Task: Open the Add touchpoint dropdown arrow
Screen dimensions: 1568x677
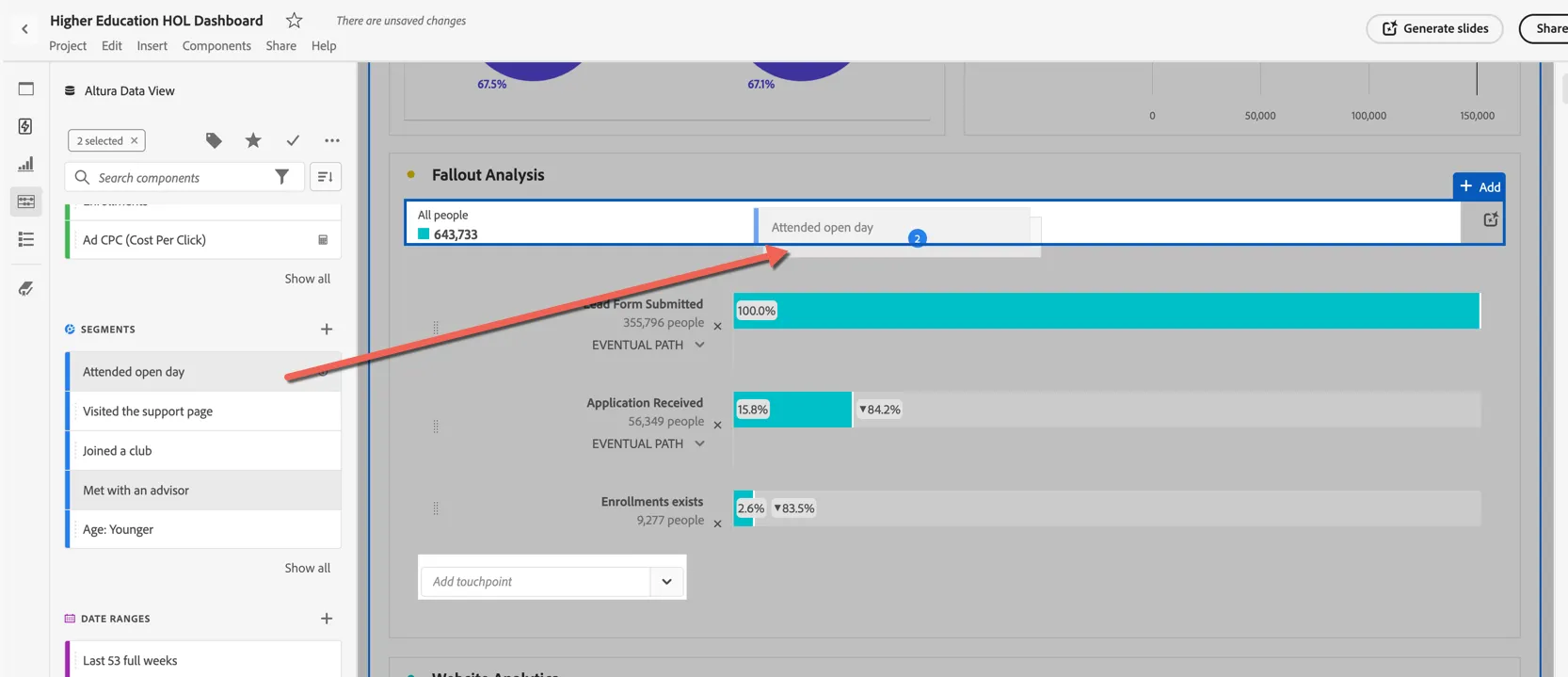Action: click(666, 582)
